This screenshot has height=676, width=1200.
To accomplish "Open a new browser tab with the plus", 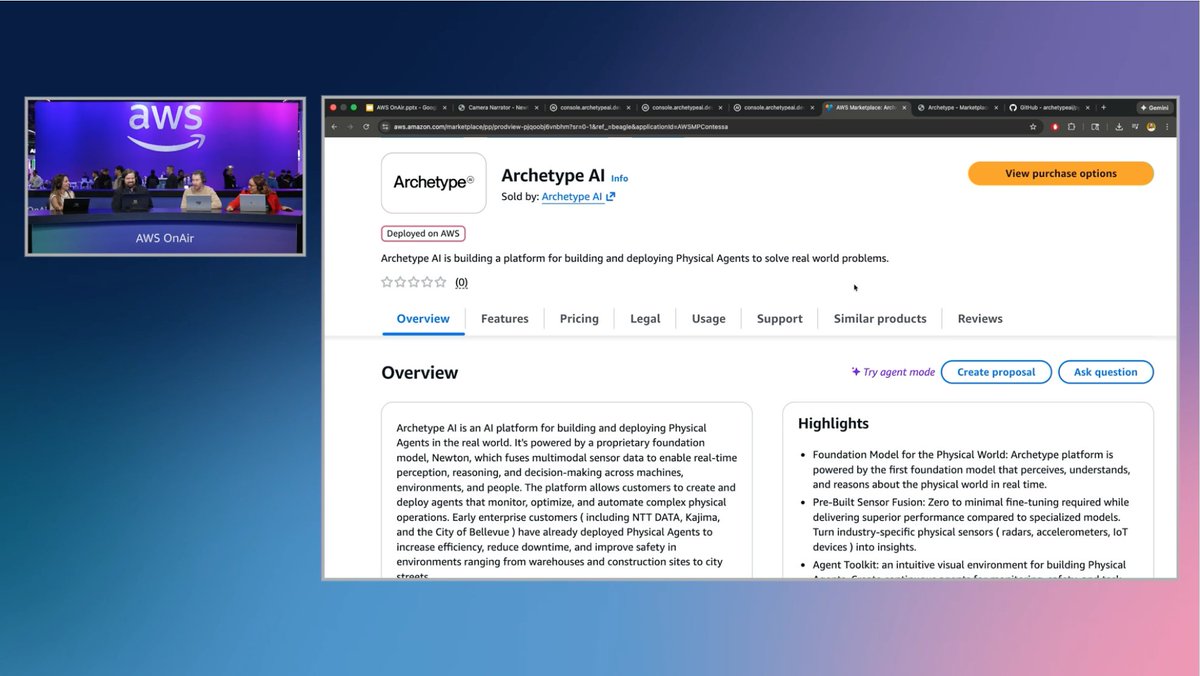I will coord(1103,107).
